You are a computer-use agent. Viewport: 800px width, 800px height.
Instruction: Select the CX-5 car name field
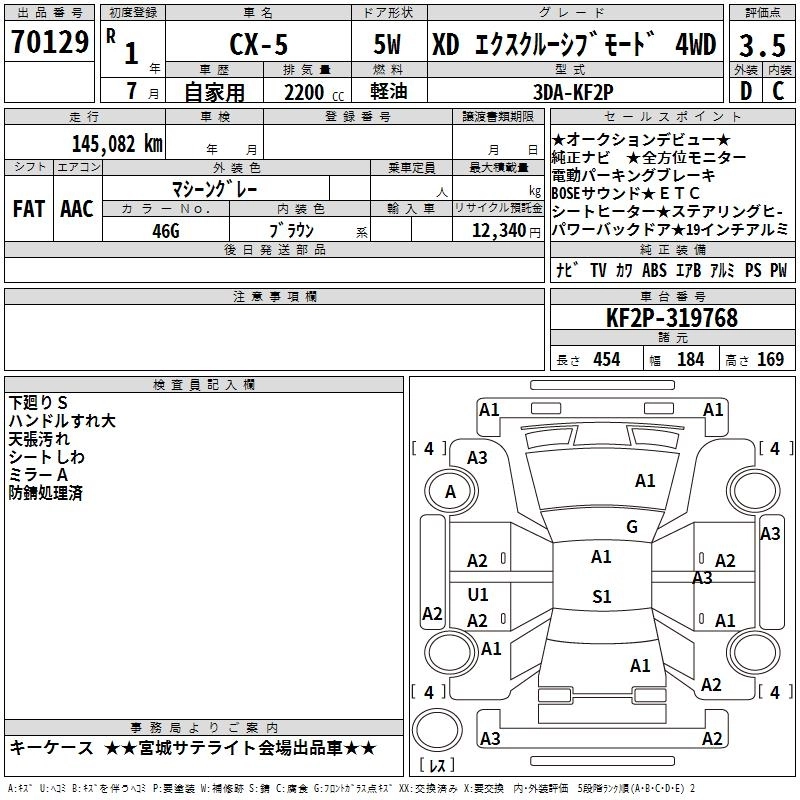(255, 46)
